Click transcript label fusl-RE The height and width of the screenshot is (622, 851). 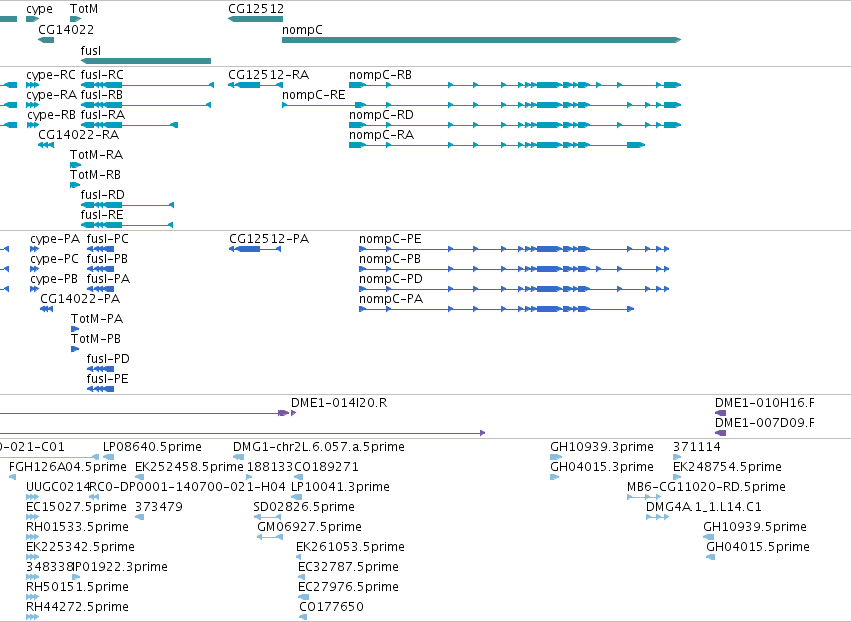tap(102, 215)
